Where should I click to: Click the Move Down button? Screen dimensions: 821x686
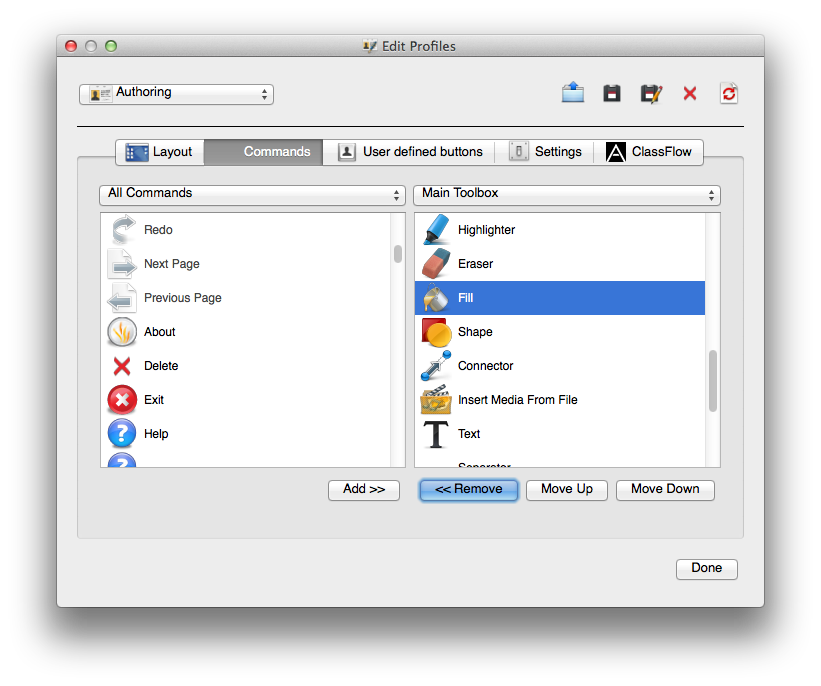(x=665, y=490)
